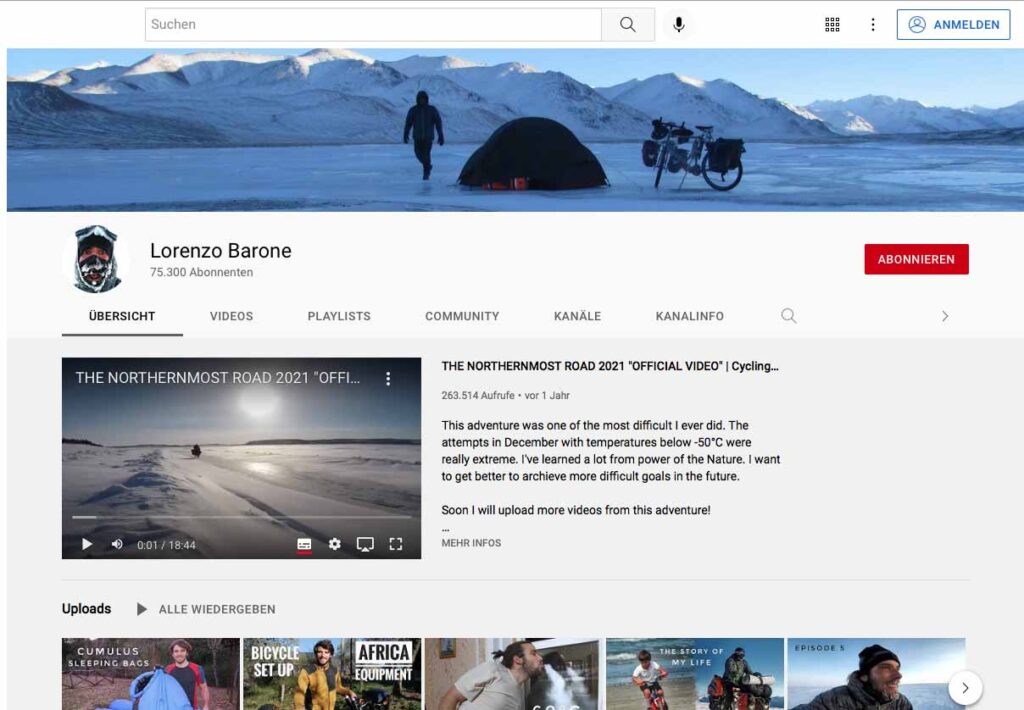1024x710 pixels.
Task: Open the PLAYLISTS tab
Action: 339,316
